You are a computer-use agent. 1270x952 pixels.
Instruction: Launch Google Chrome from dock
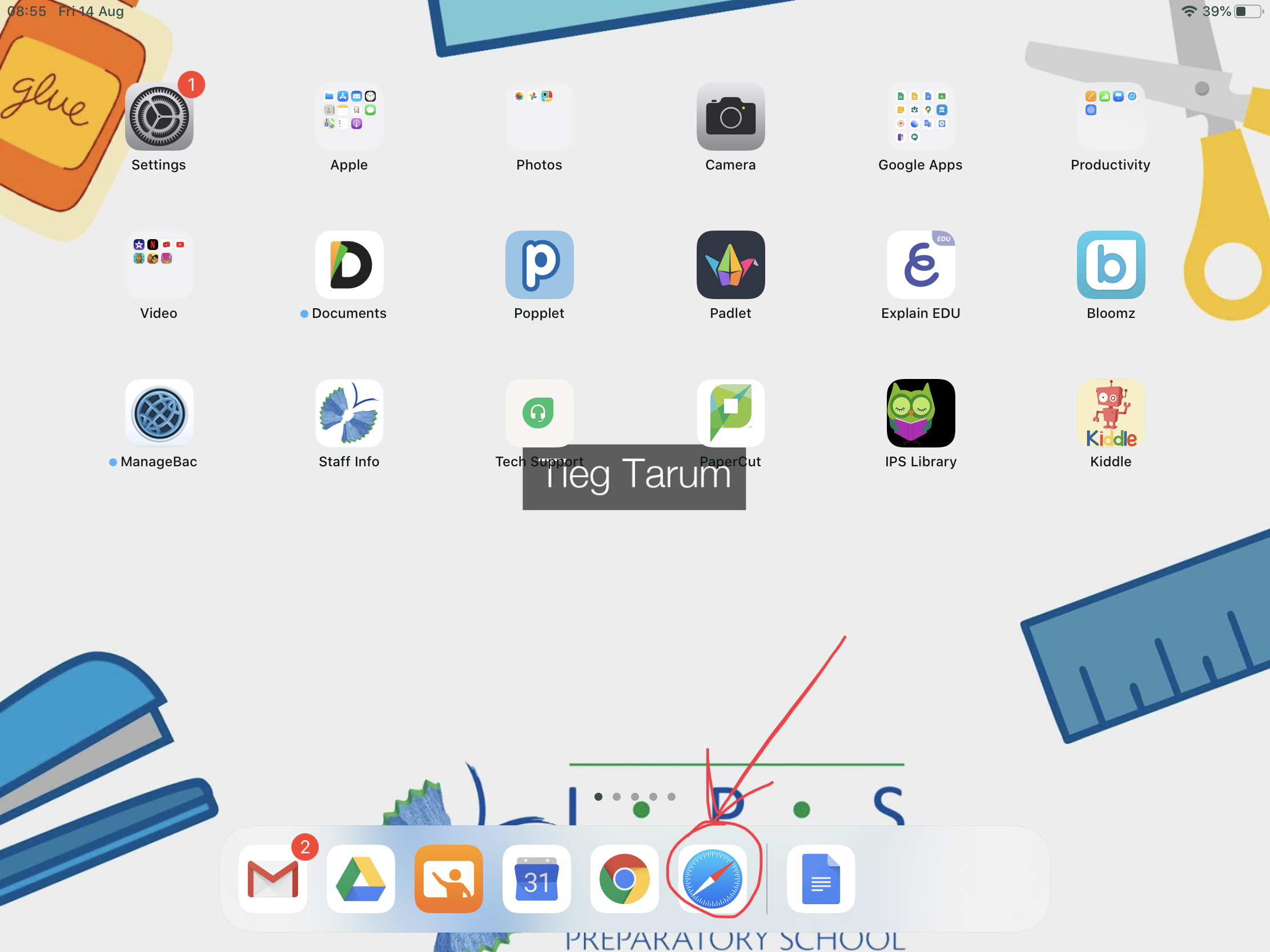(x=624, y=878)
